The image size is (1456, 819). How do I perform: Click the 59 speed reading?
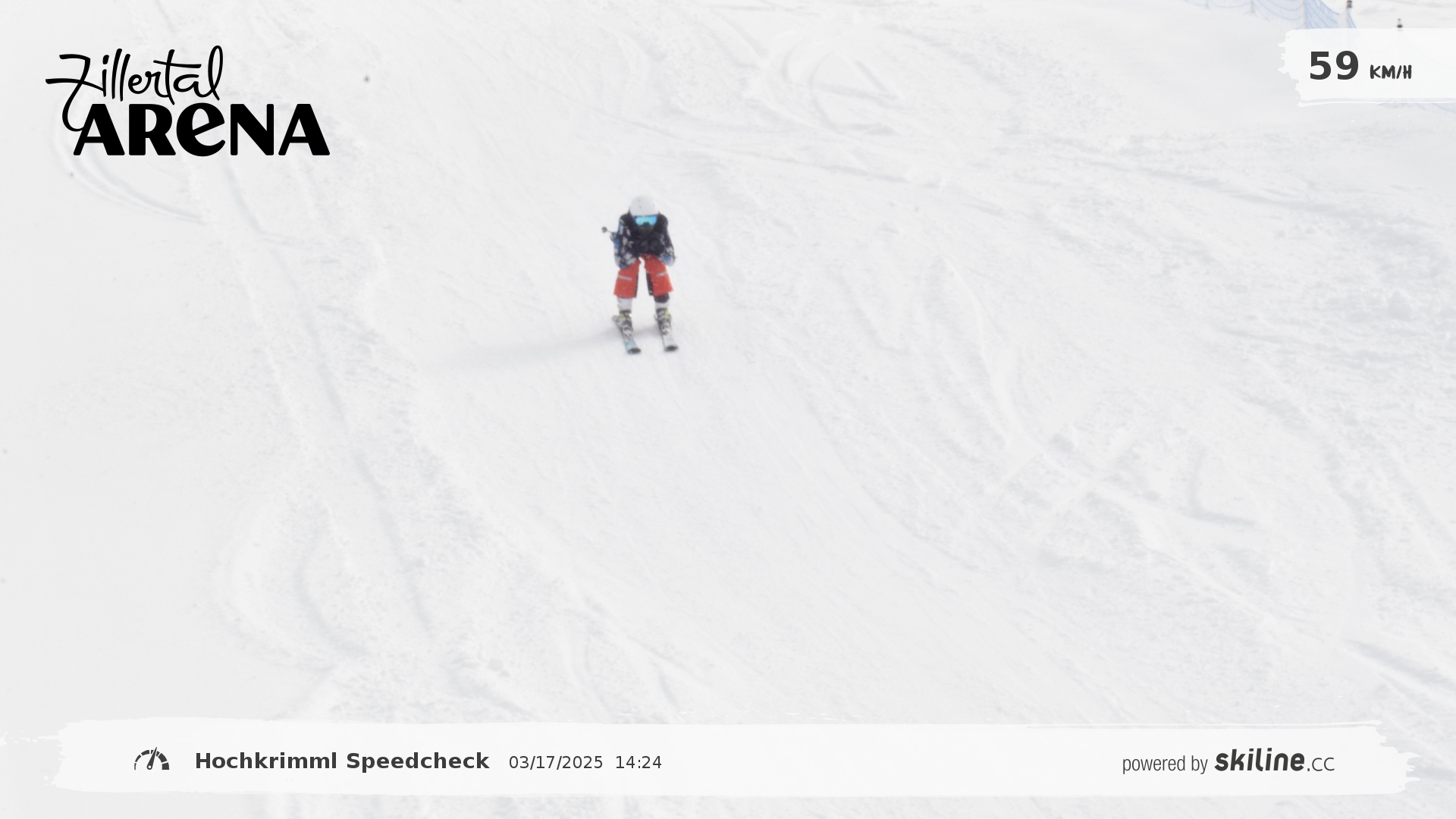(x=1333, y=67)
